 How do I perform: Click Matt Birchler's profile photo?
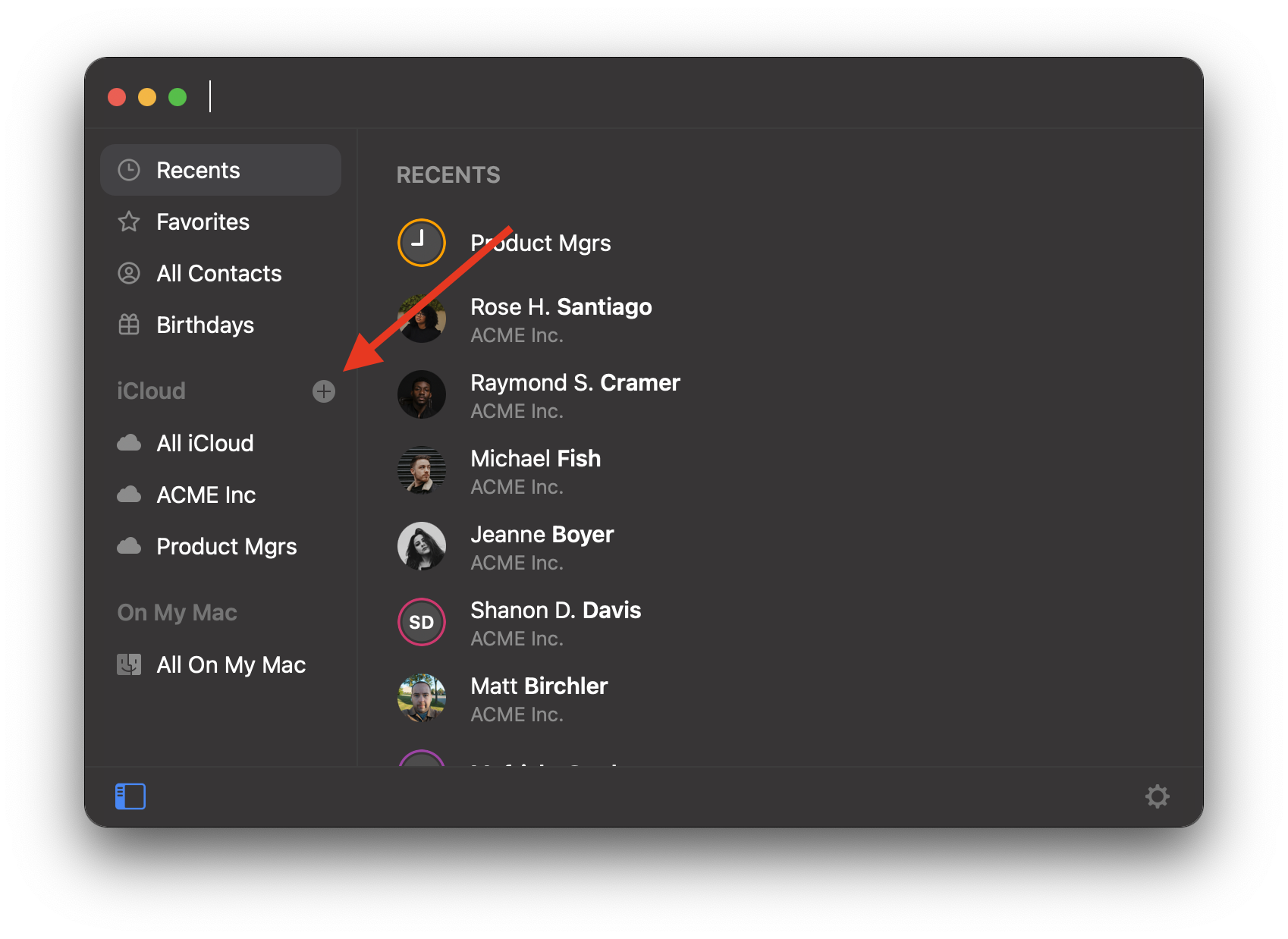[x=422, y=698]
